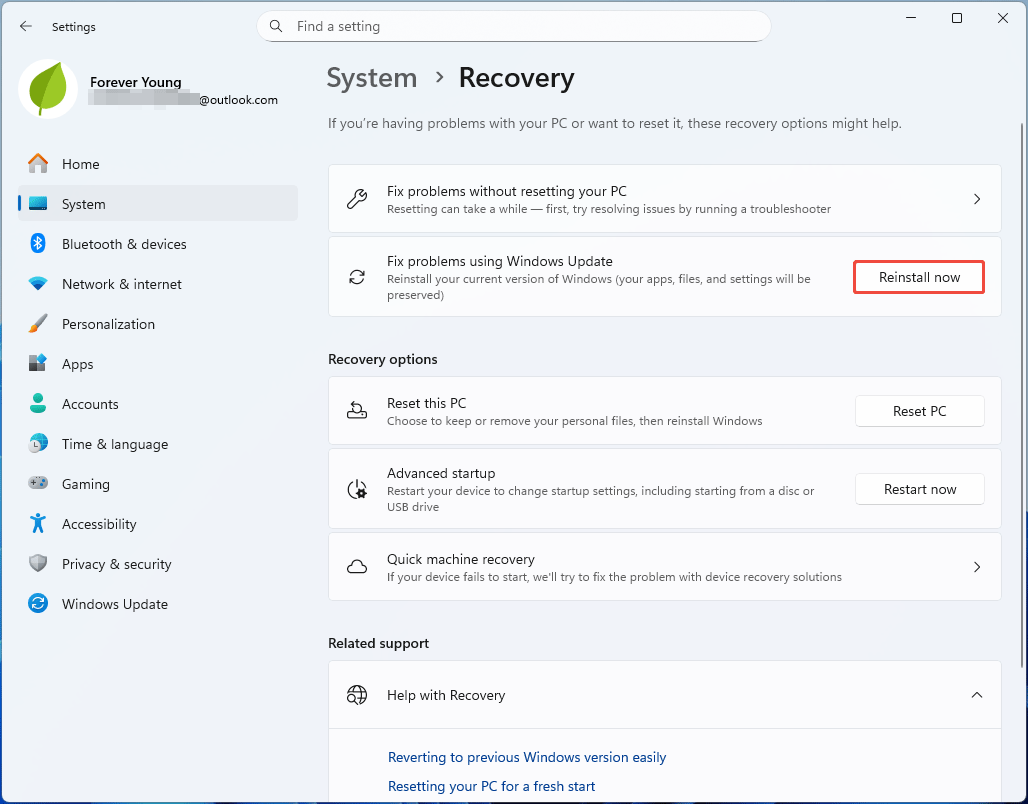Click the back arrow at top left
Image resolution: width=1028 pixels, height=804 pixels.
[x=26, y=26]
